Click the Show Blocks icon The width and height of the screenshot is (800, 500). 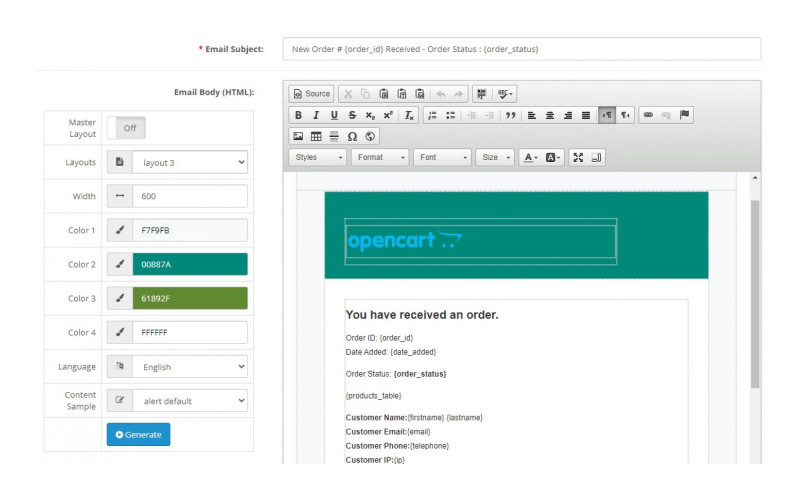[596, 158]
